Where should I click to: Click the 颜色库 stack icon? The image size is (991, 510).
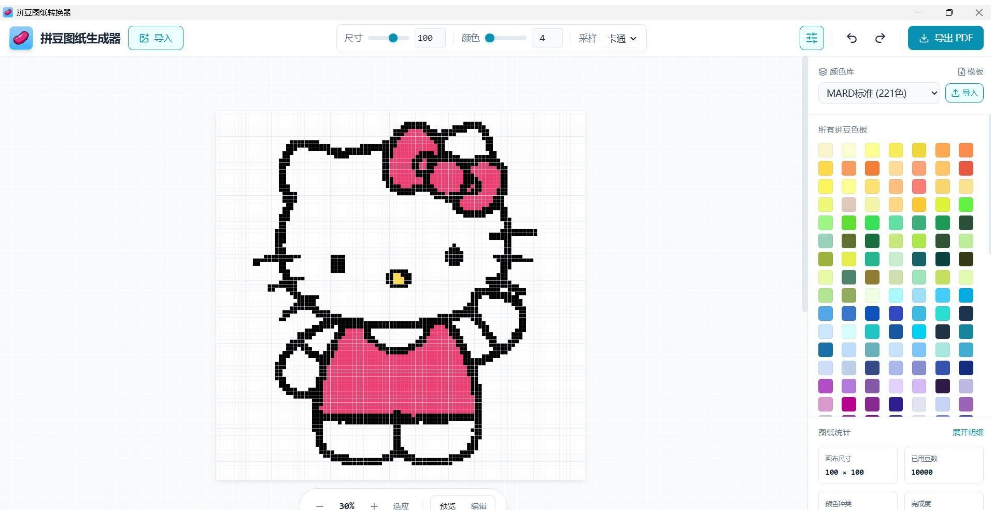click(x=822, y=72)
